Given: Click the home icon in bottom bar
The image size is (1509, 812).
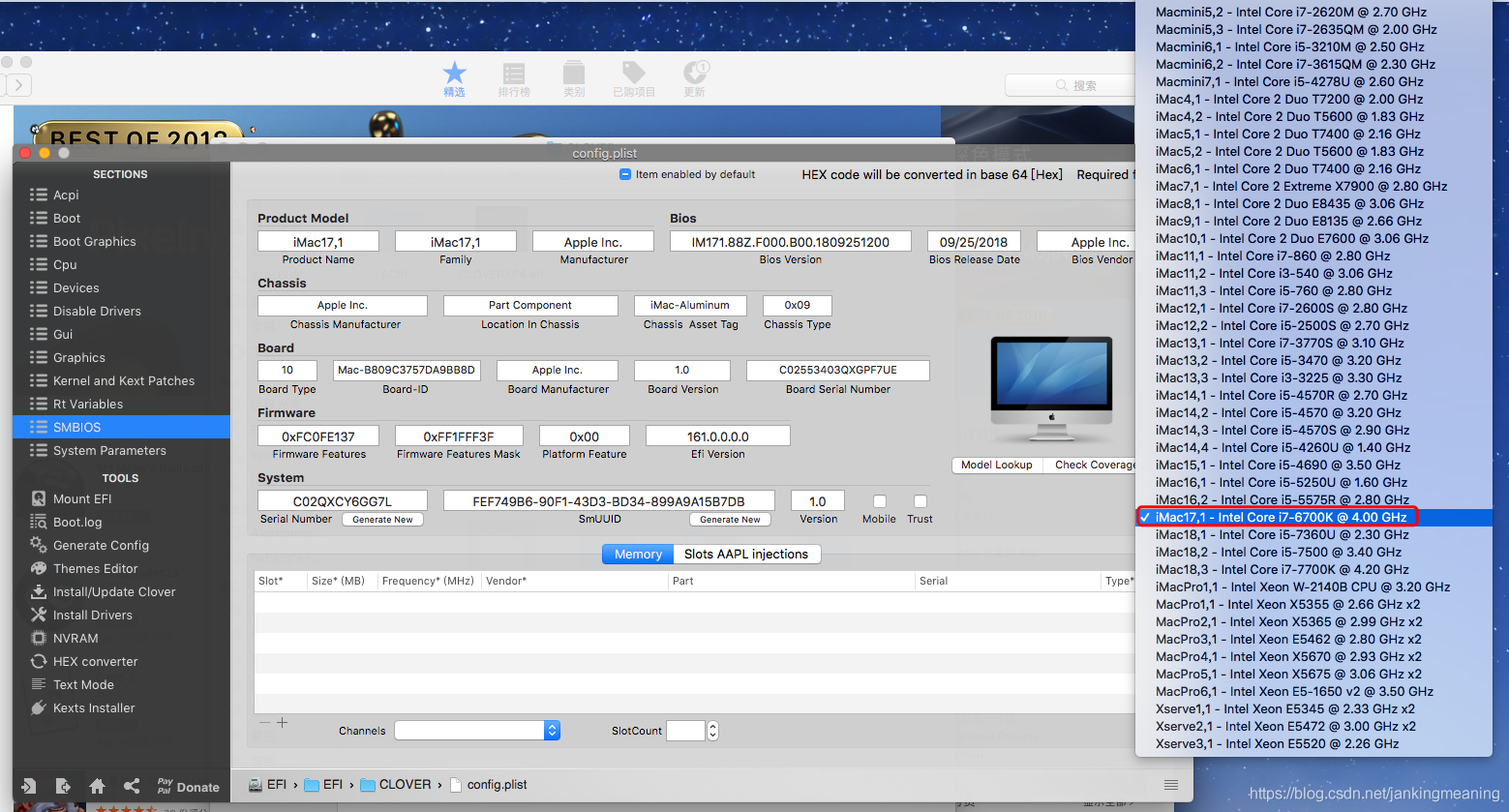Looking at the screenshot, I should coord(97,786).
